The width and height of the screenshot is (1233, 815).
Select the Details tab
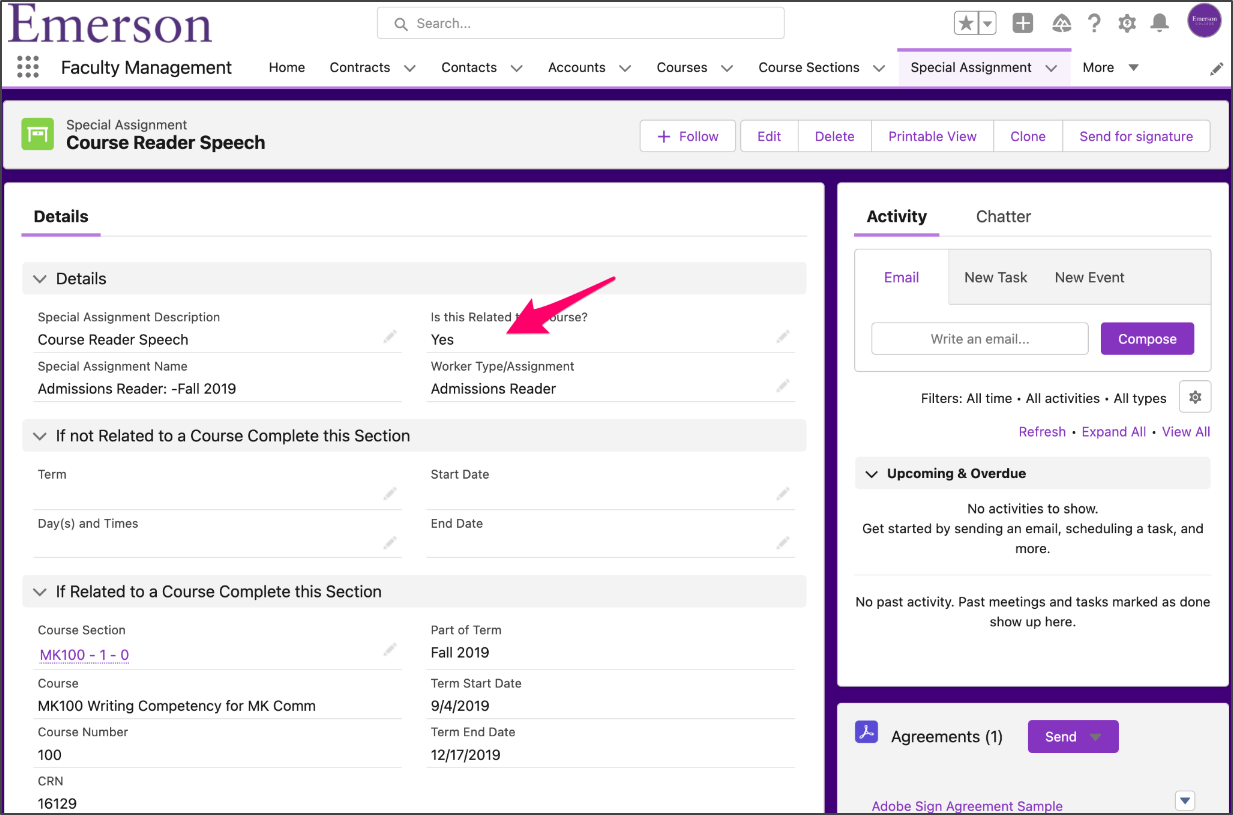61,216
